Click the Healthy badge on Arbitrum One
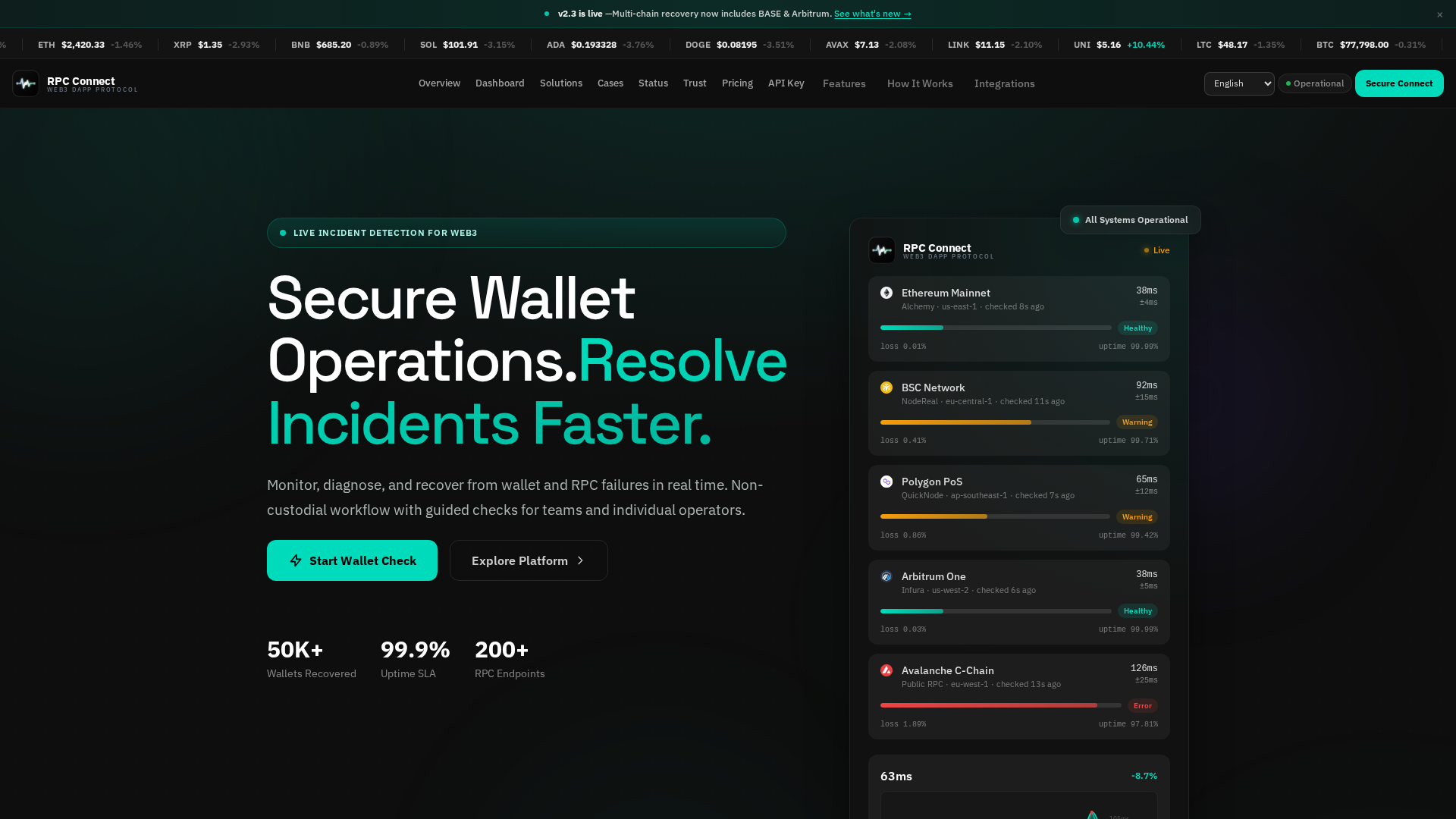 pyautogui.click(x=1137, y=611)
